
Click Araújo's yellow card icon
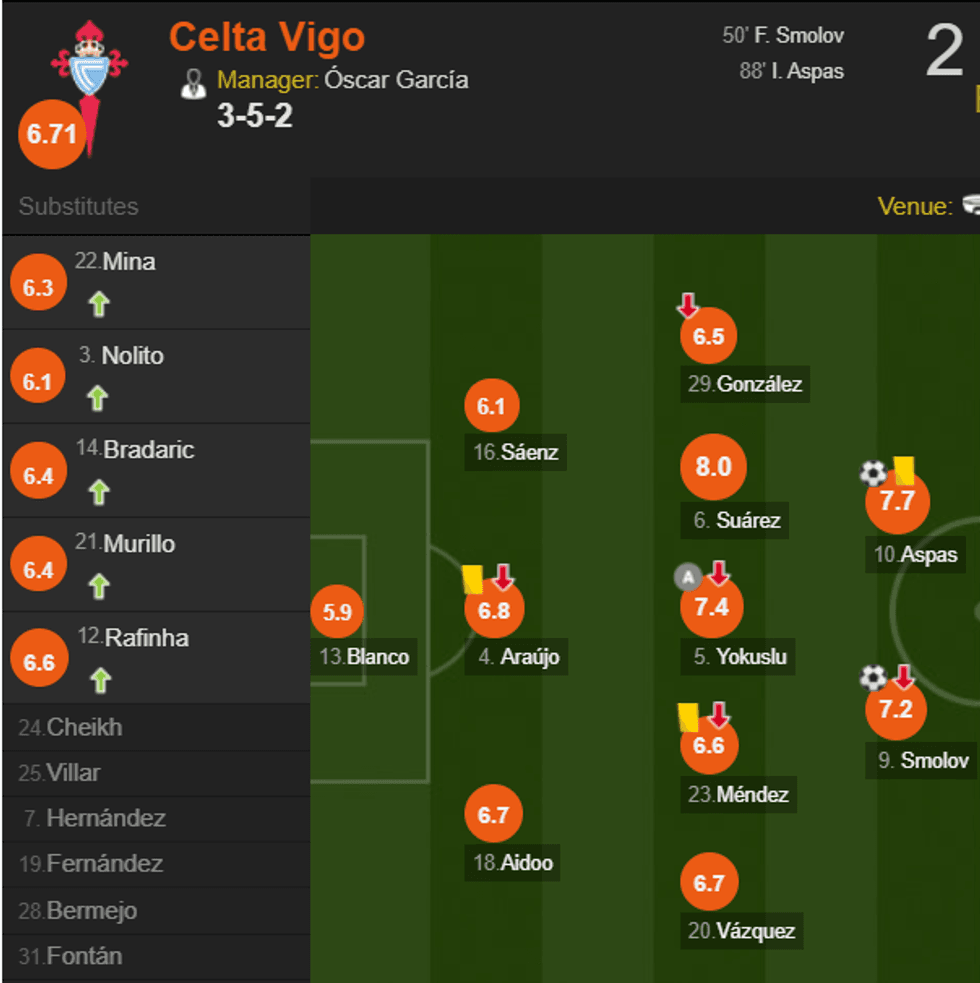tap(471, 578)
